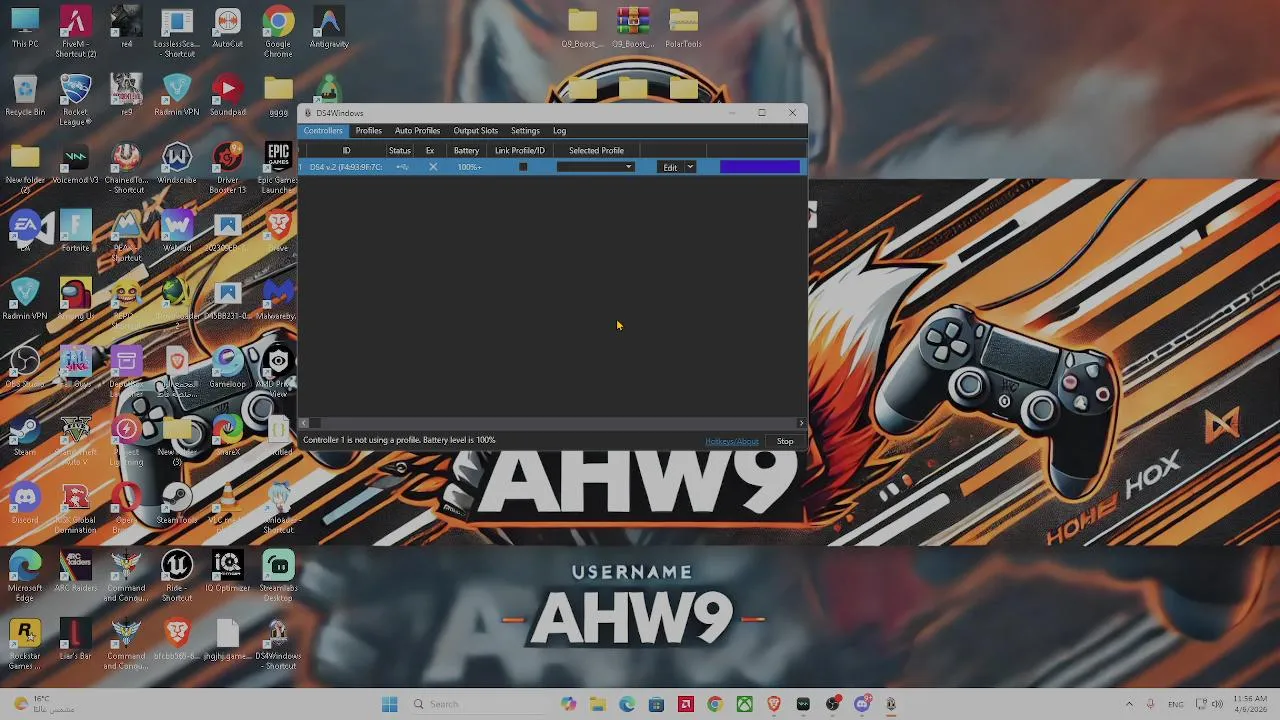Open the Log tab
1280x720 pixels.
click(x=559, y=131)
